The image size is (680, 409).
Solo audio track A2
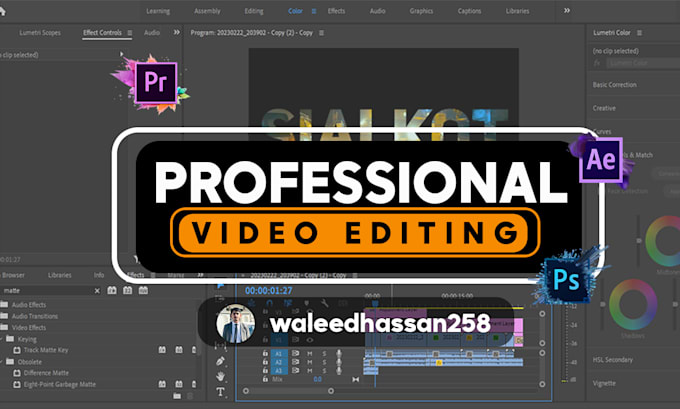(x=324, y=362)
